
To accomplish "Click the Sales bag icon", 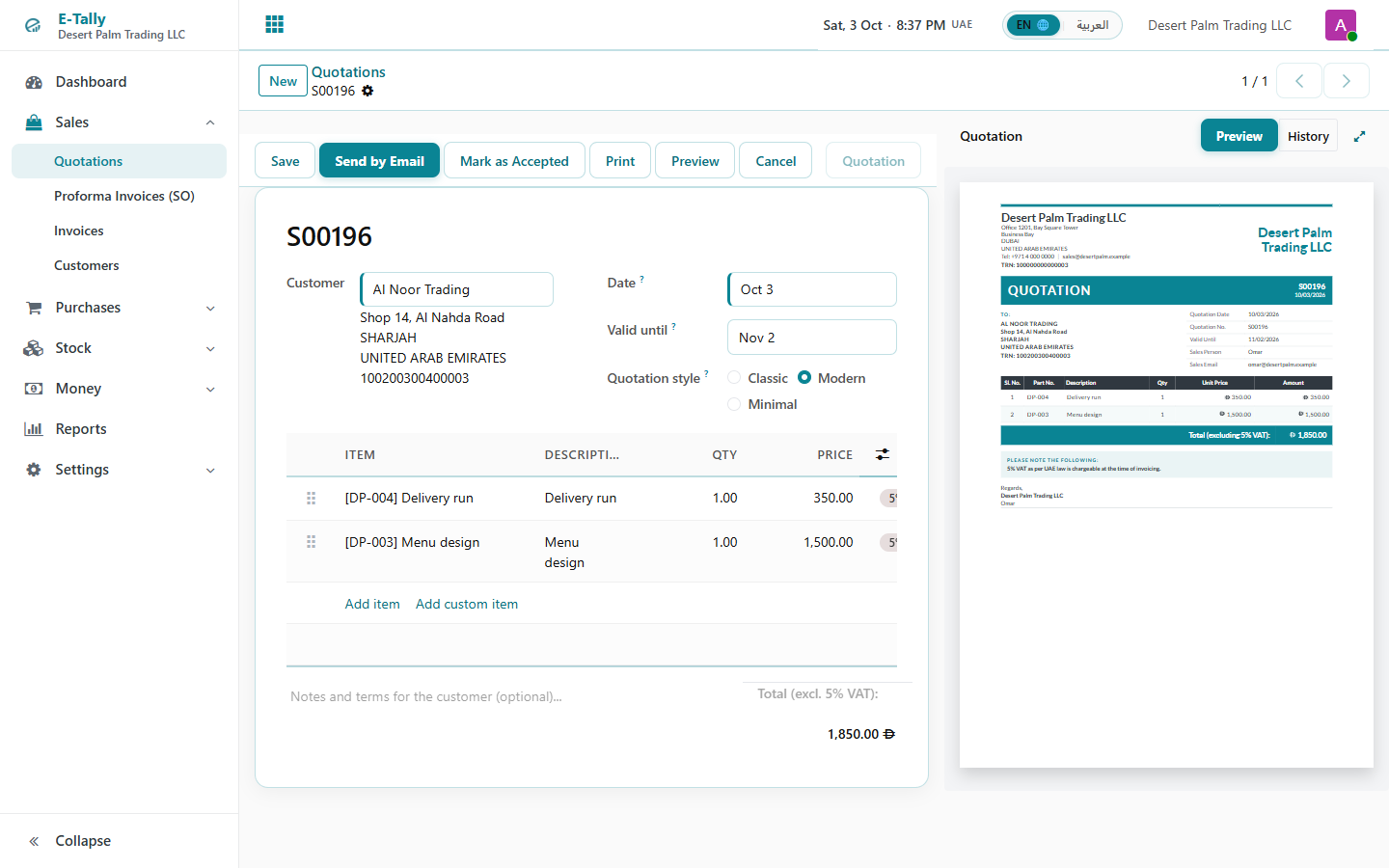I will coord(34,122).
